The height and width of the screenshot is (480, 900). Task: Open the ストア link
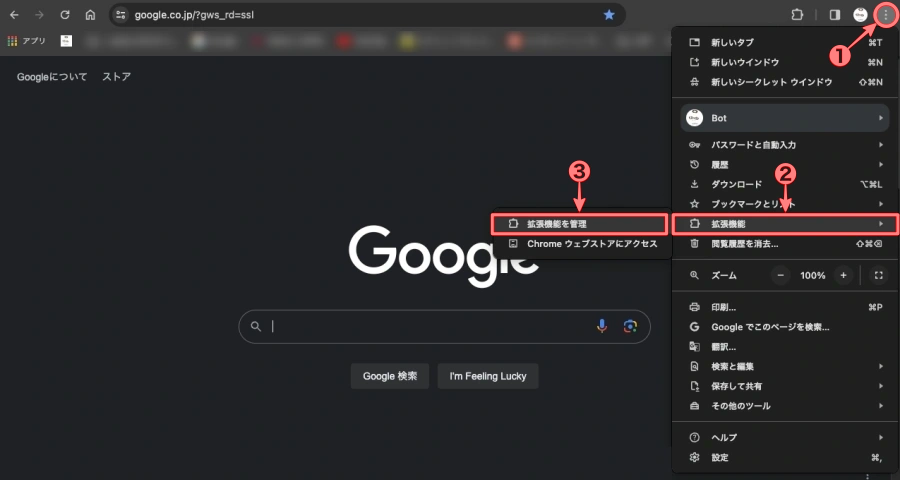117,76
